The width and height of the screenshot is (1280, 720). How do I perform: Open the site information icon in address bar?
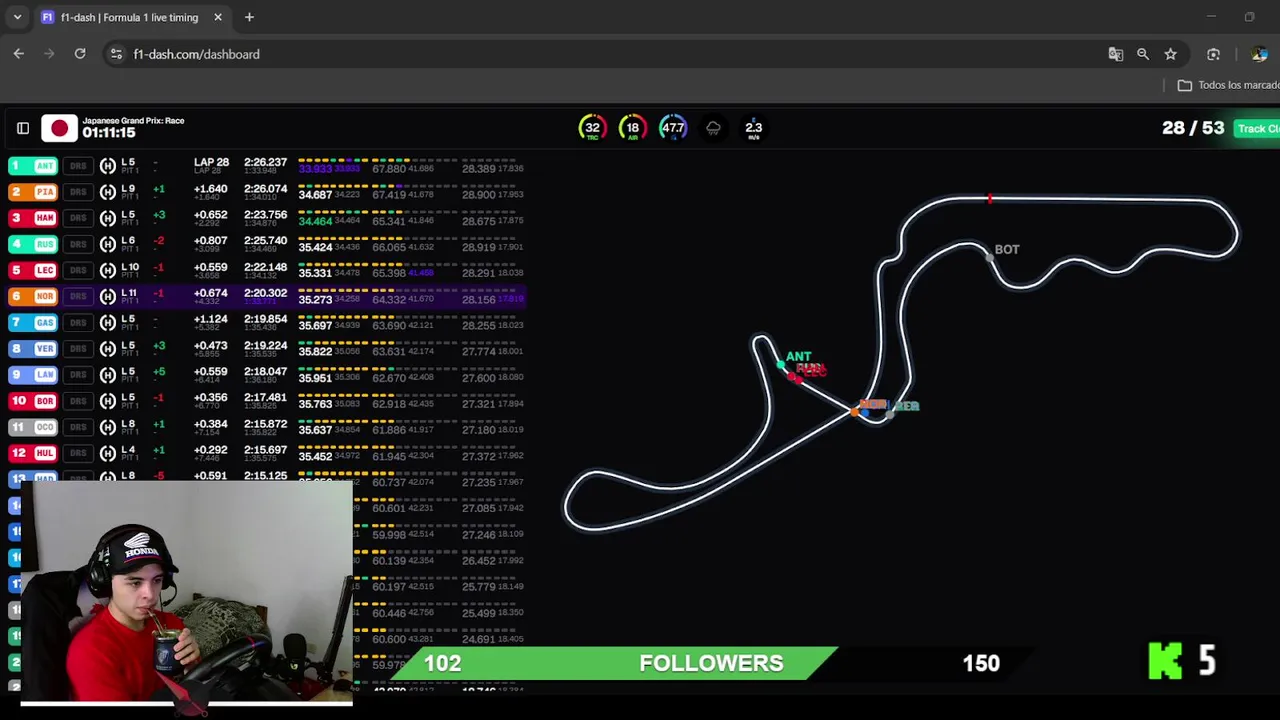pos(116,54)
